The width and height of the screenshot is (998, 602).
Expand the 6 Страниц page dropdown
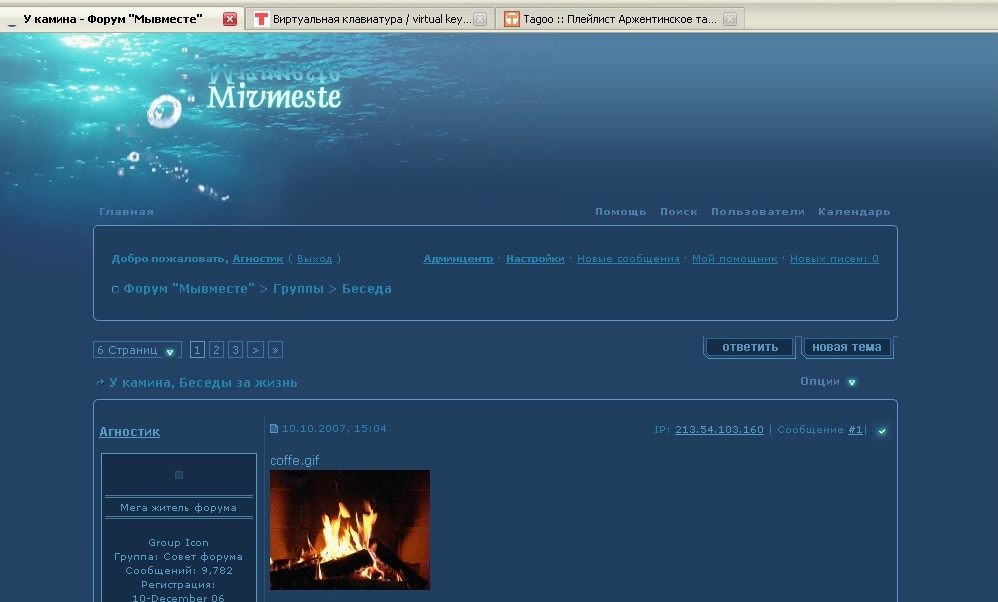tap(171, 351)
